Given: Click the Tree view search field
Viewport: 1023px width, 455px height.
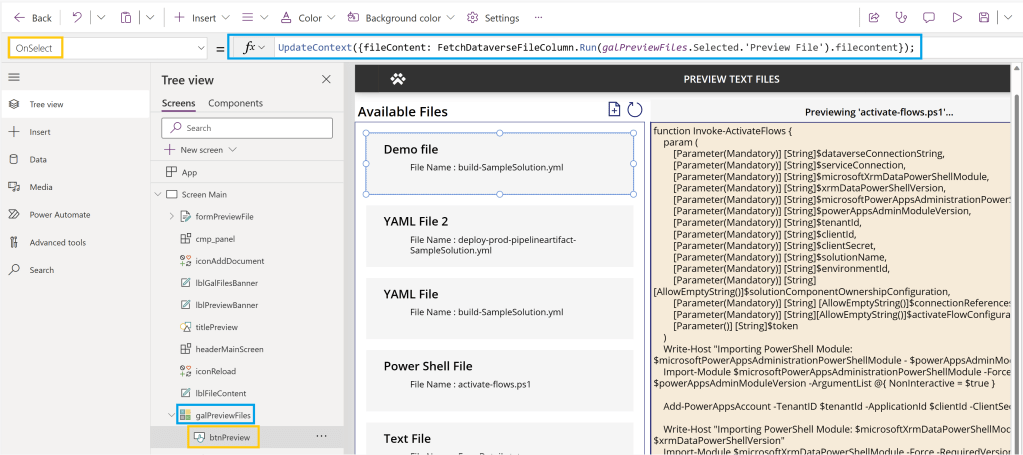Looking at the screenshot, I should click(x=247, y=128).
